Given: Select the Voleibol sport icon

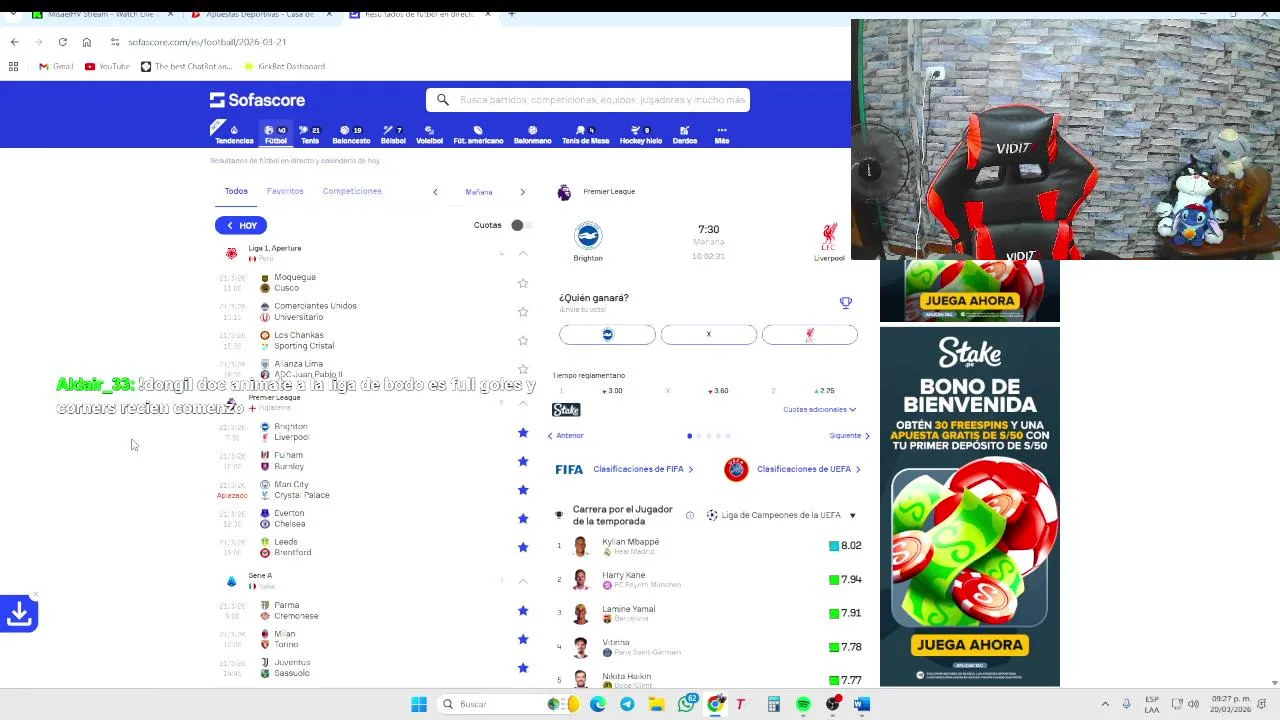Looking at the screenshot, I should [x=429, y=134].
